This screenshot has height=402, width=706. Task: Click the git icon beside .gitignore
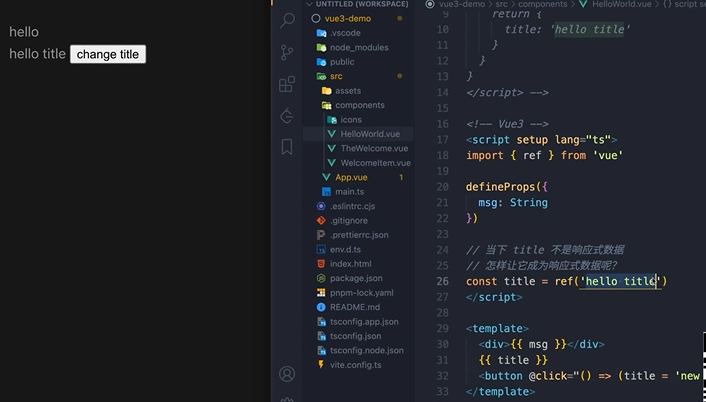click(x=321, y=220)
